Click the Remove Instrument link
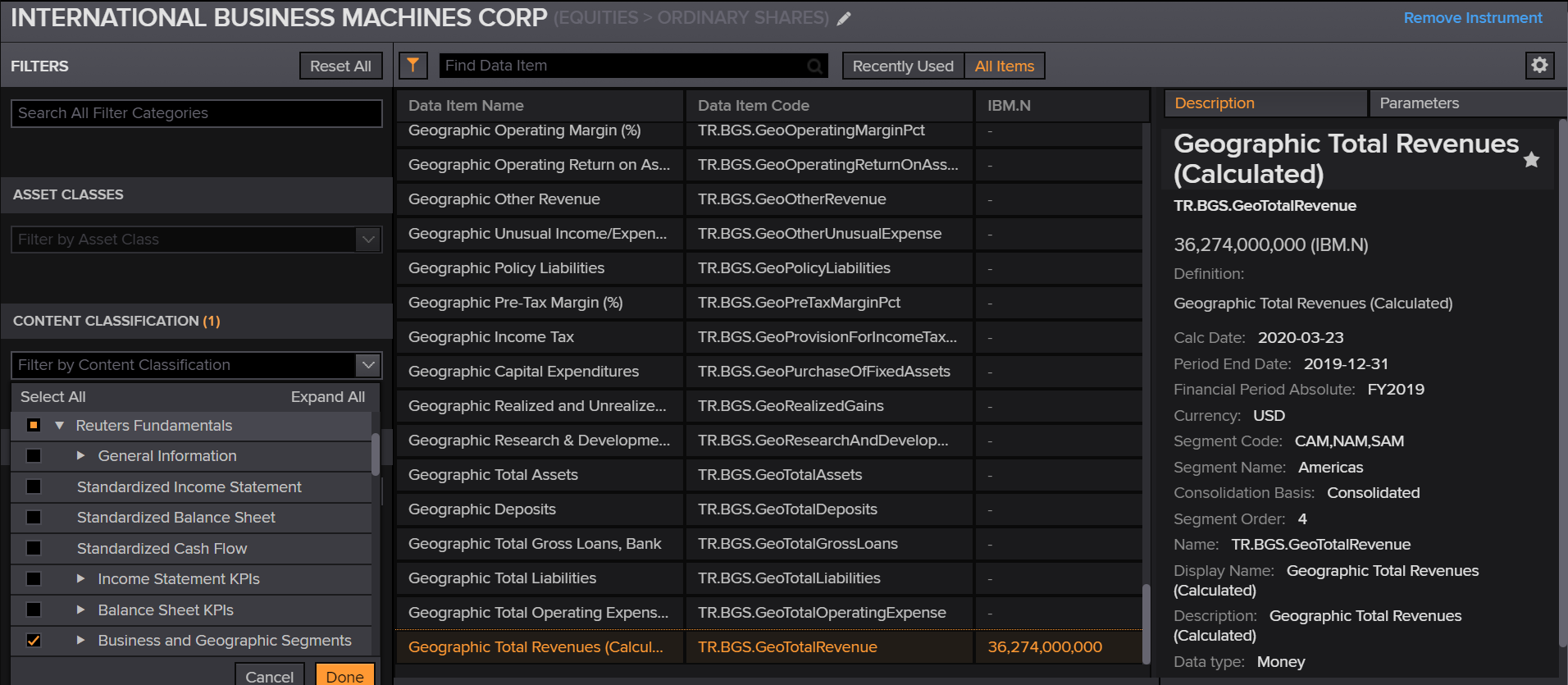 [1473, 17]
